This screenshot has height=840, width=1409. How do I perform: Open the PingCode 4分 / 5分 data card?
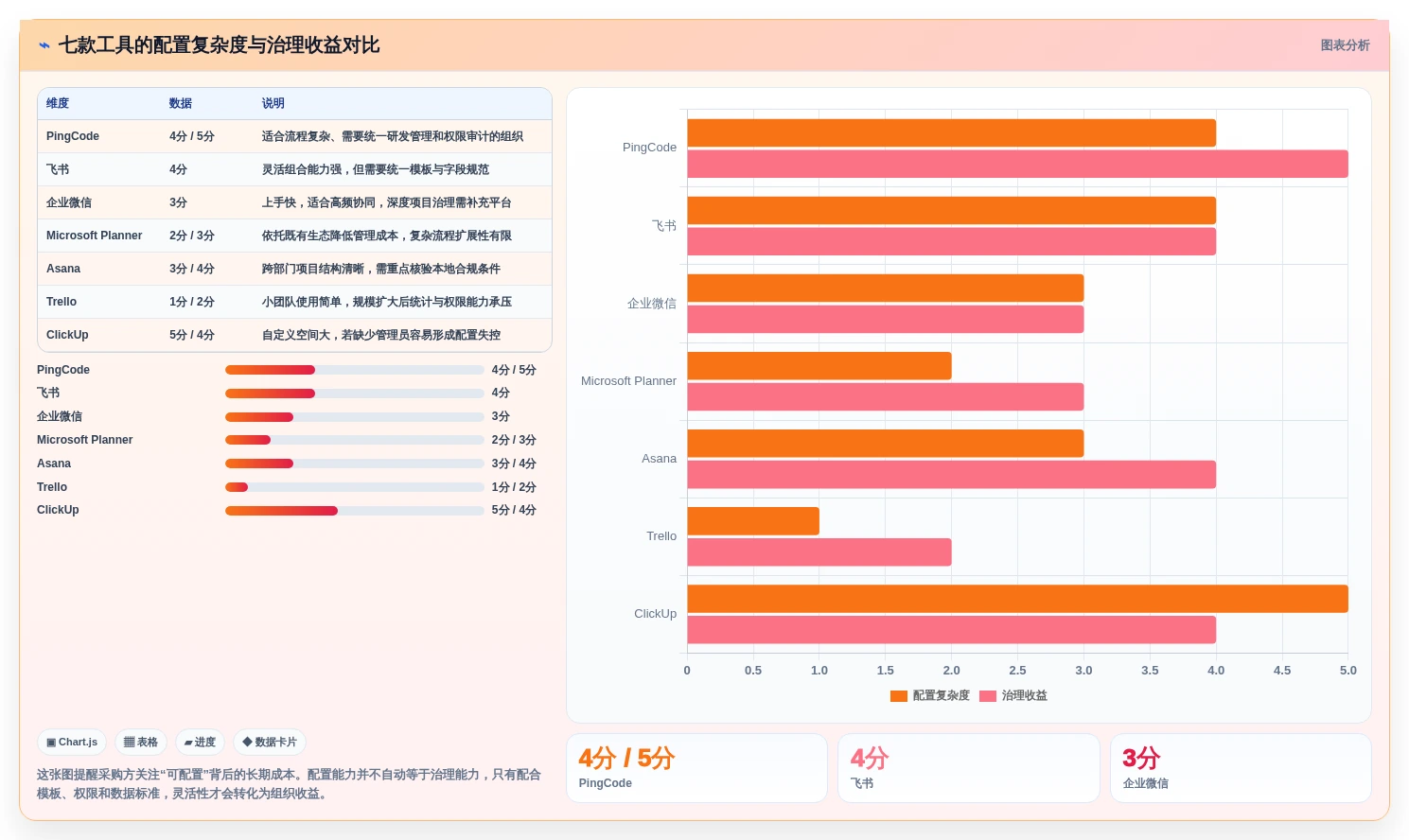point(696,768)
